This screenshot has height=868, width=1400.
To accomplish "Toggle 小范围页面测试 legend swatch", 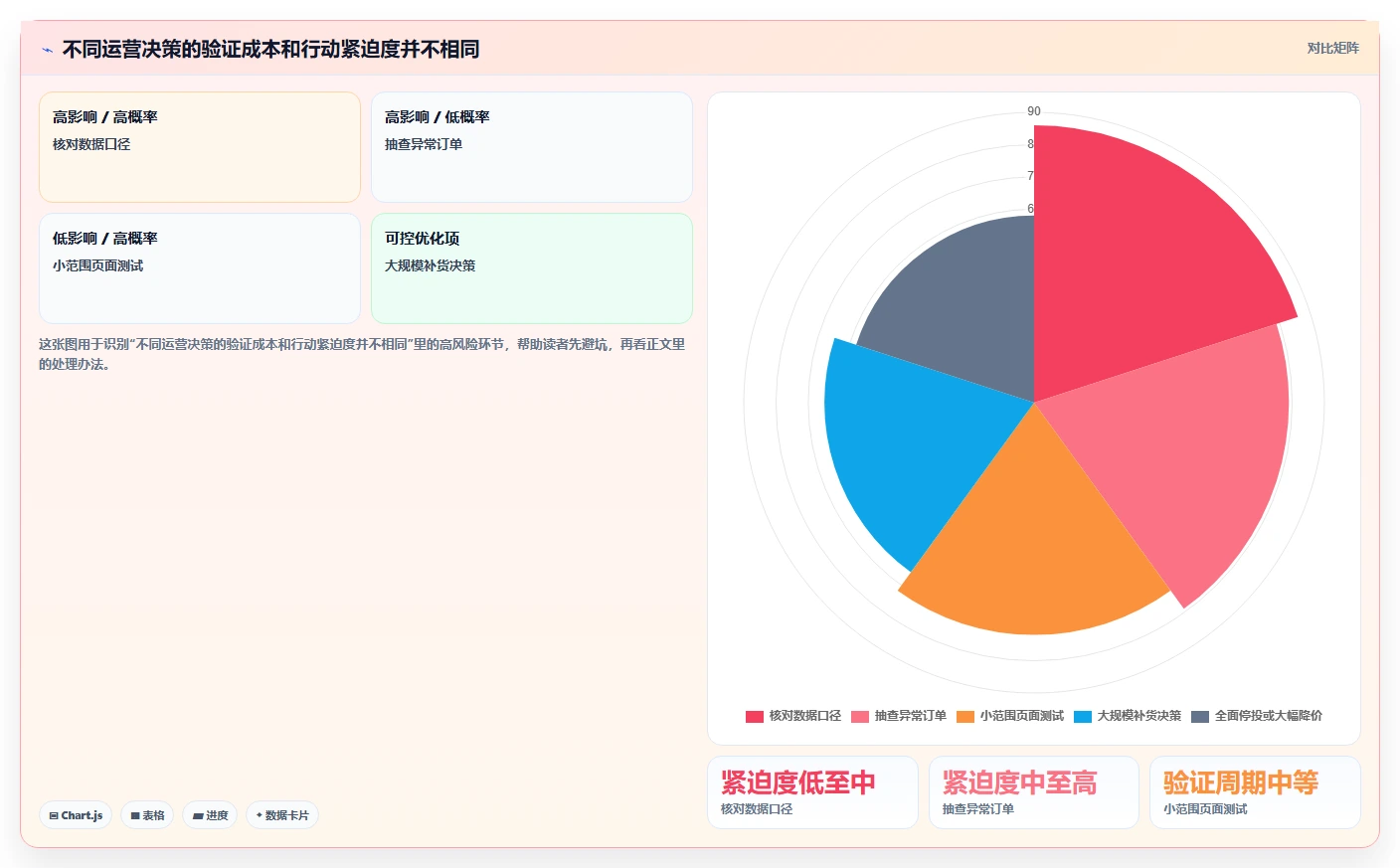I will tap(965, 716).
